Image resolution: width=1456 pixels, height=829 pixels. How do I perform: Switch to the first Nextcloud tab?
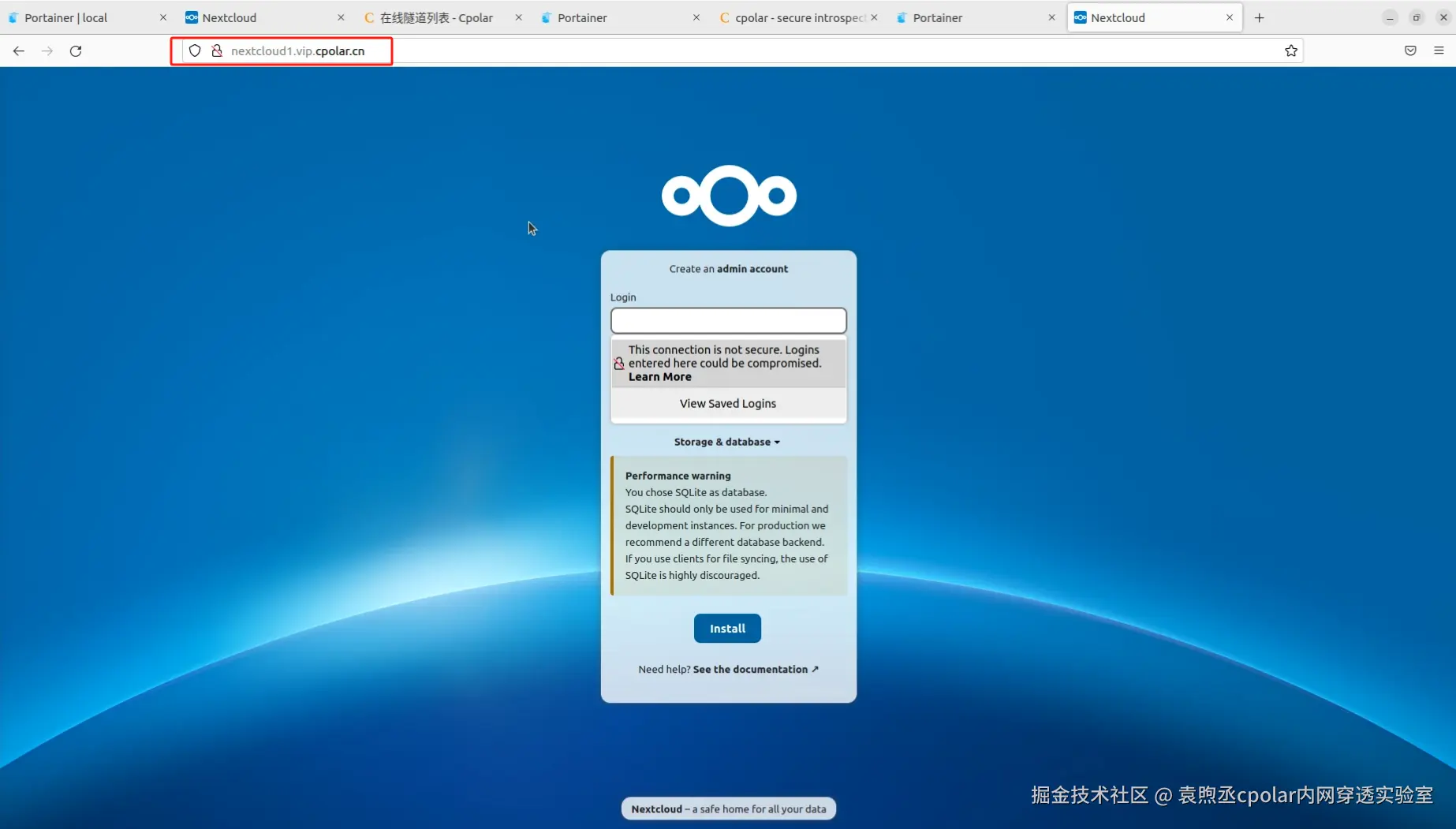pyautogui.click(x=266, y=17)
